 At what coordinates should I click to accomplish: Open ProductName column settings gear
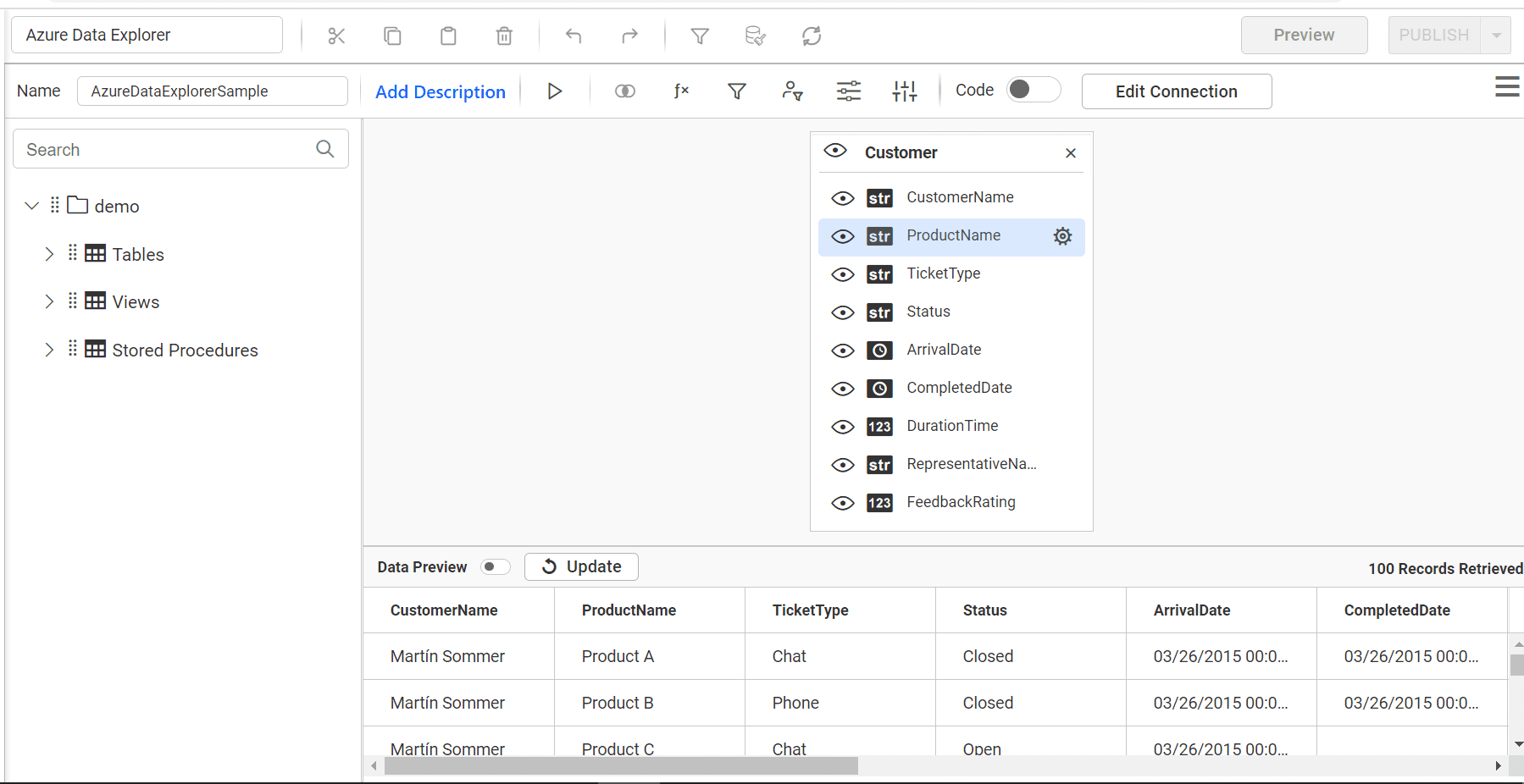[1062, 236]
